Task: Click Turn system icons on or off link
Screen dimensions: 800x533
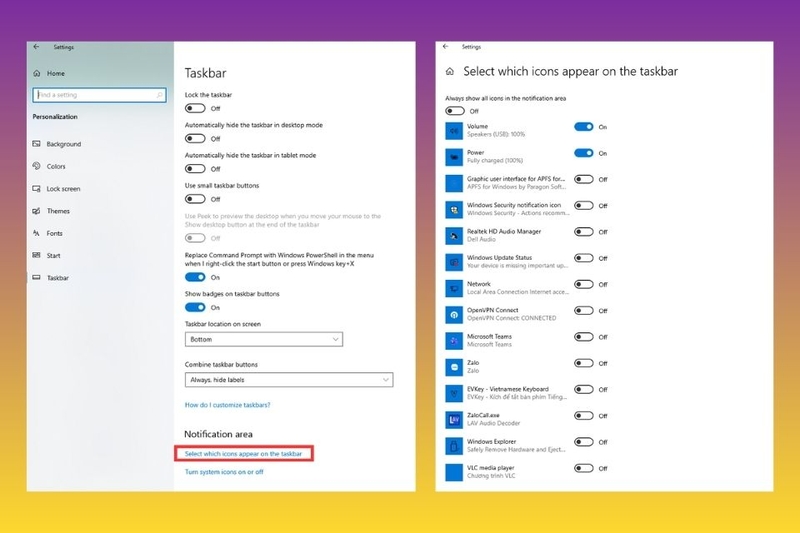Action: [224, 472]
